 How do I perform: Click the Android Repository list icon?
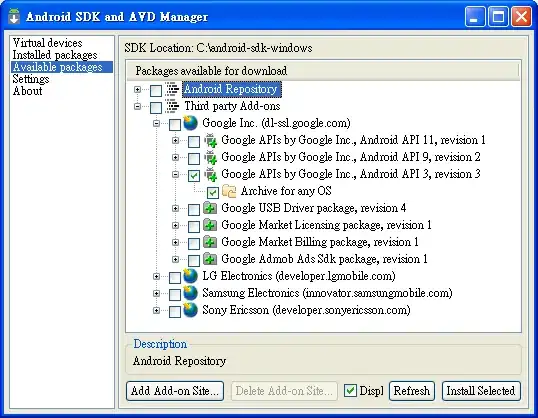pos(172,89)
